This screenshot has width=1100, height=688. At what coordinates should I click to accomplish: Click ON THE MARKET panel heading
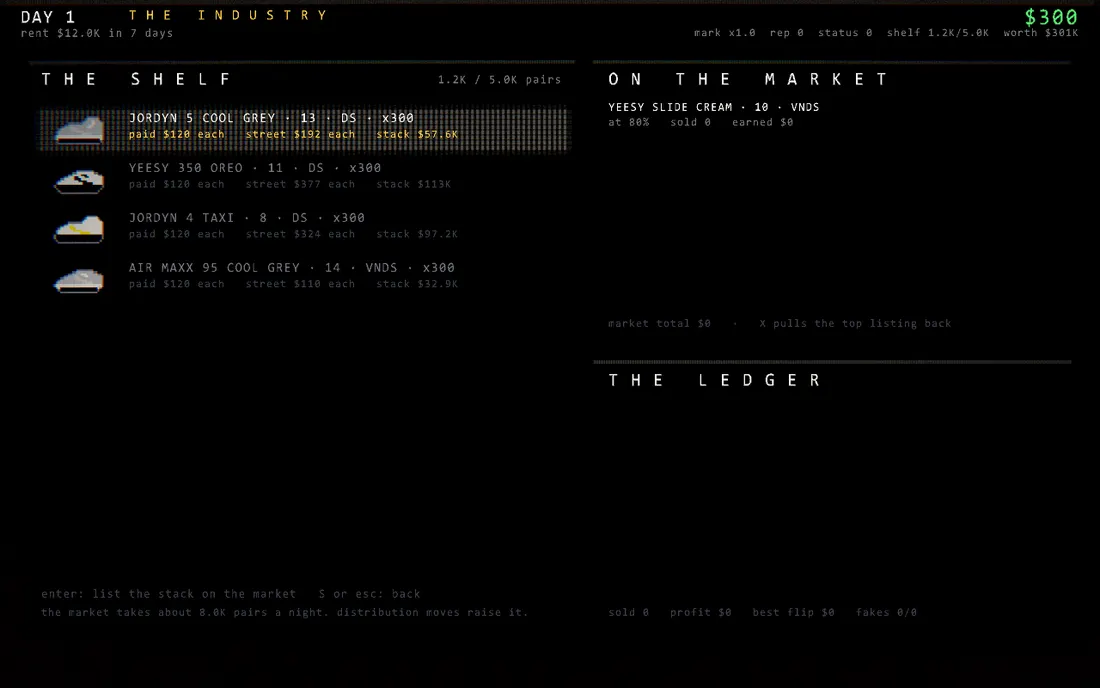click(748, 79)
